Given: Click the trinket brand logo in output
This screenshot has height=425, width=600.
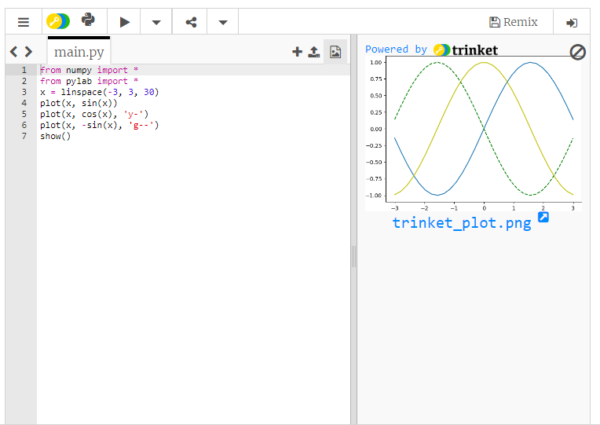Looking at the screenshot, I should coord(465,50).
